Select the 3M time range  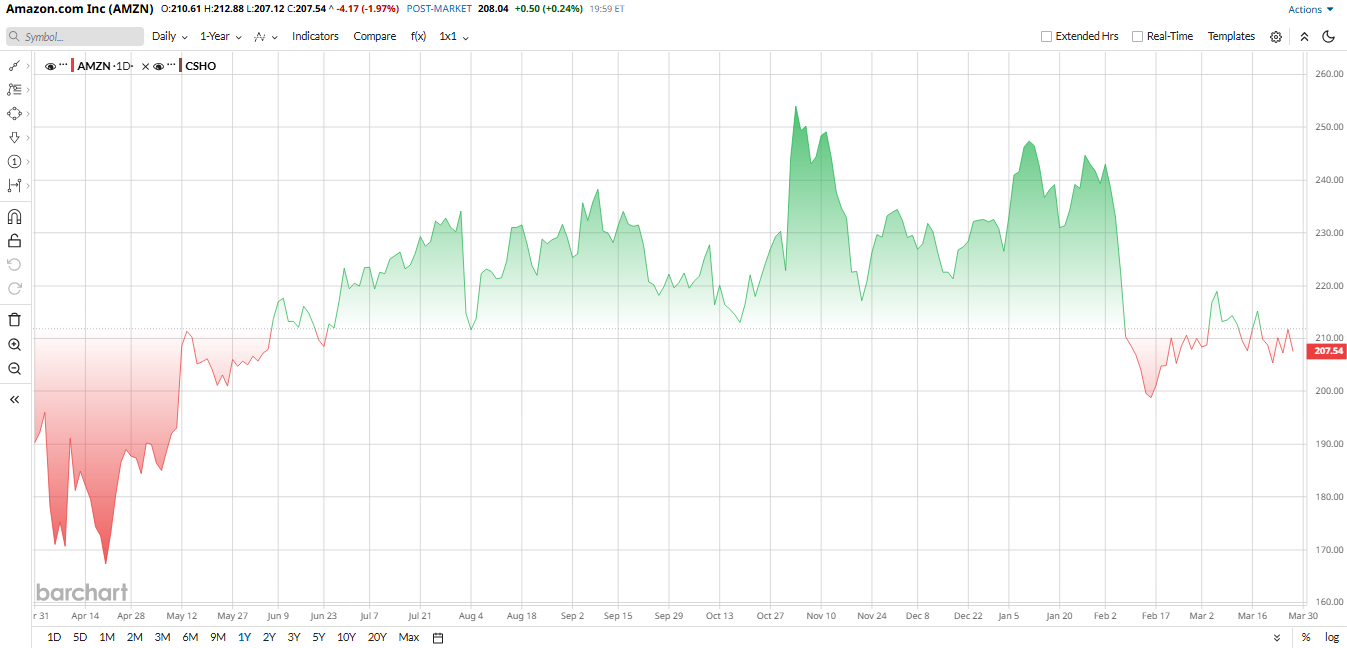click(x=162, y=637)
